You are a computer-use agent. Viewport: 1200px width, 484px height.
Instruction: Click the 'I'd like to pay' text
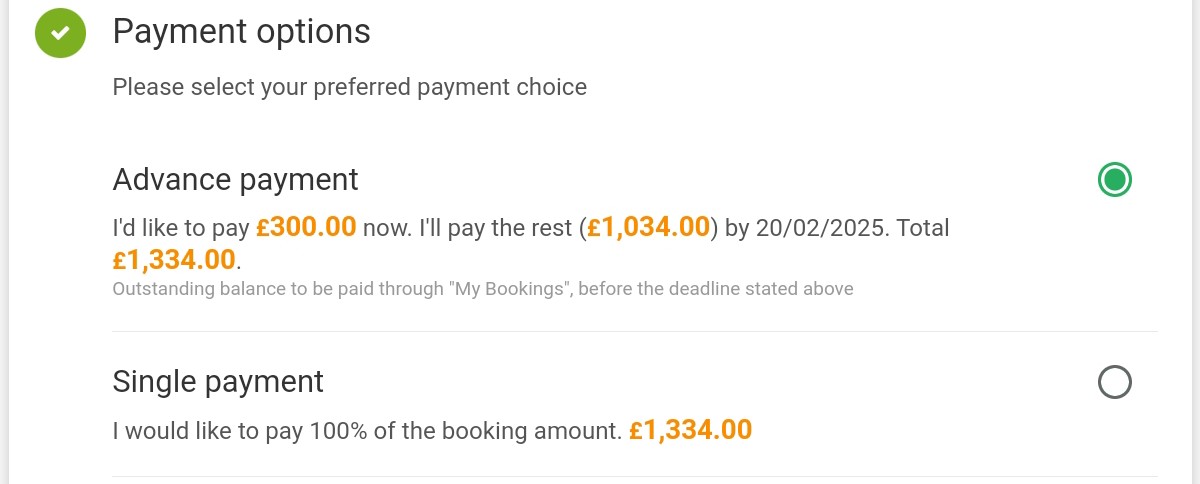tap(180, 228)
